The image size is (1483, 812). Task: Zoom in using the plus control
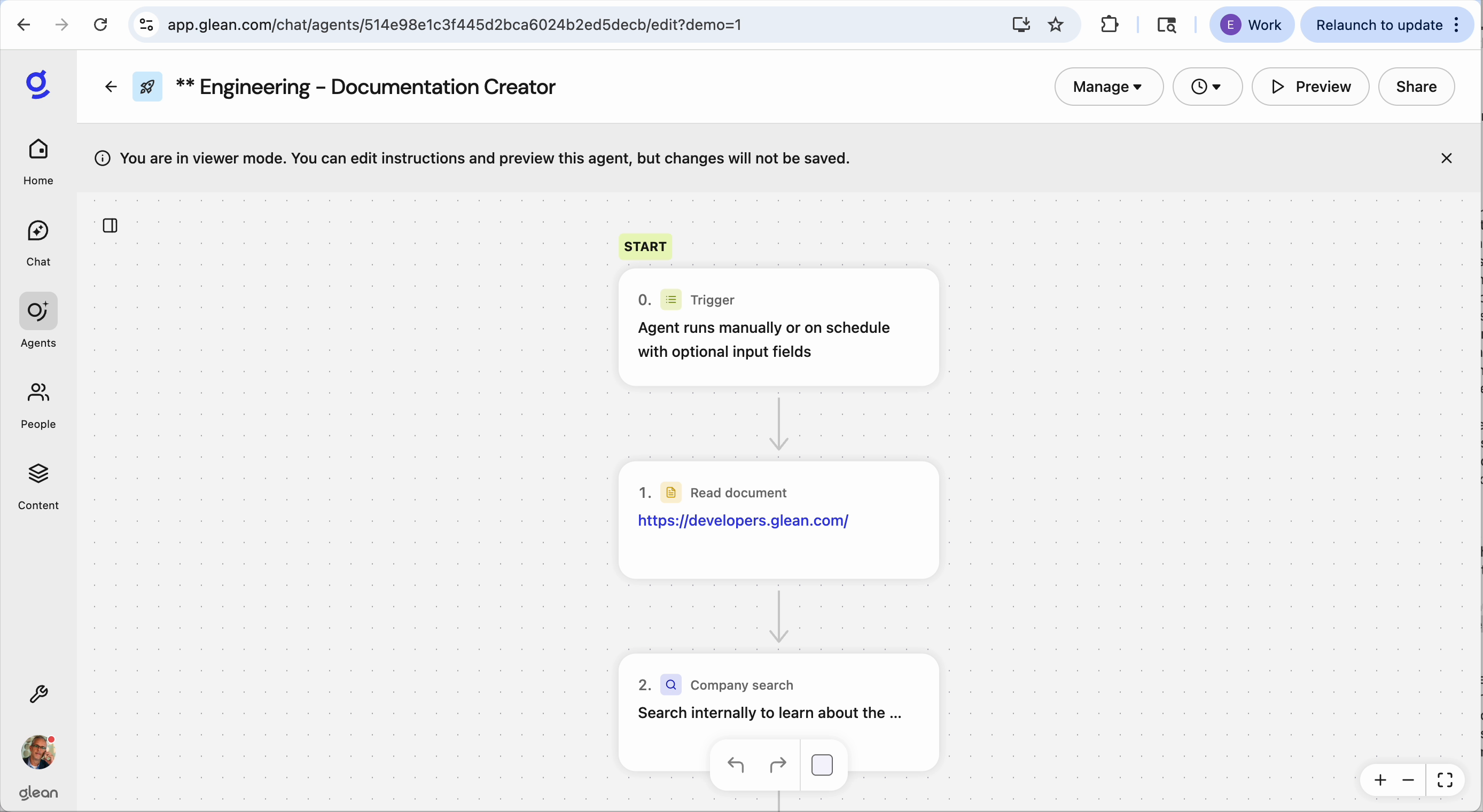pyautogui.click(x=1380, y=780)
